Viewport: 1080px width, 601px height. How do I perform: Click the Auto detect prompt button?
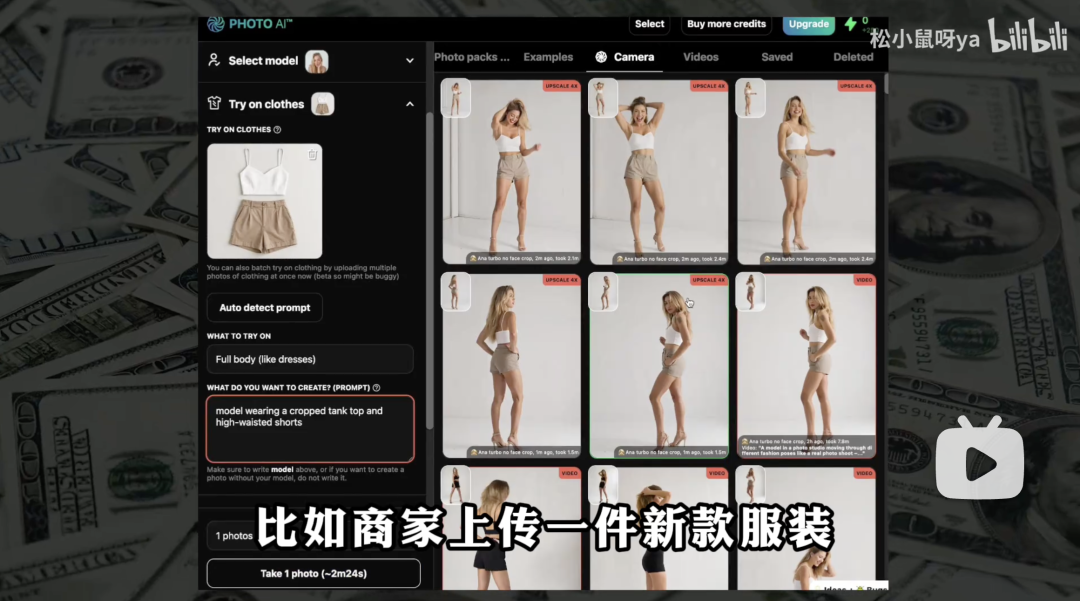264,308
